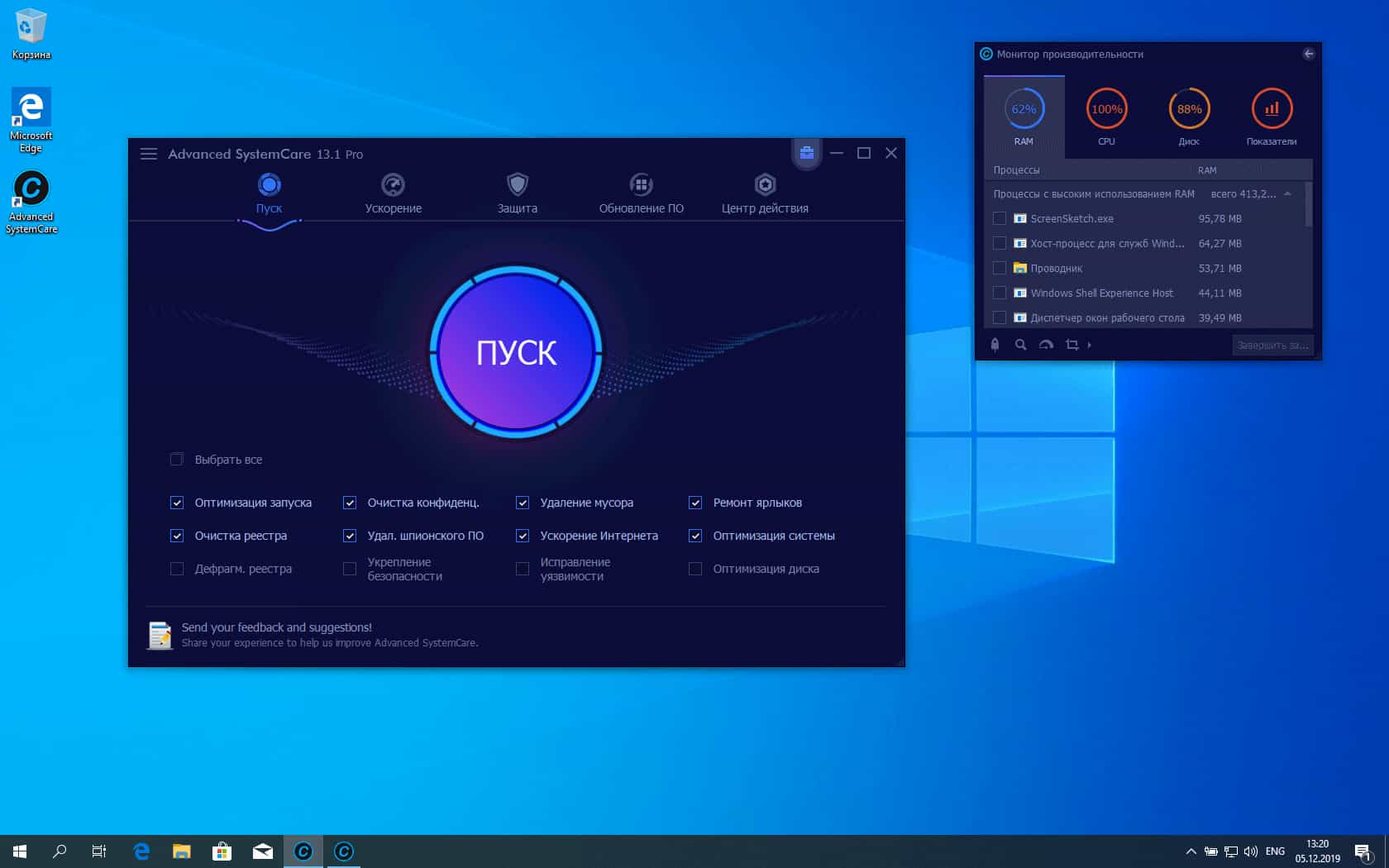The image size is (1389, 868).
Task: Expand more tools arrow in Performance Monitor footer
Action: pos(1090,345)
